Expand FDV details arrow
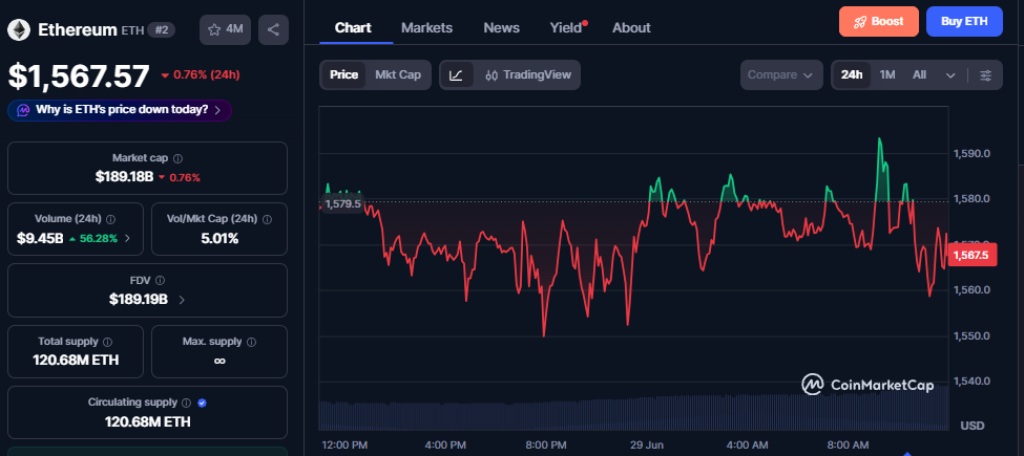Viewport: 1024px width, 456px height. point(182,300)
